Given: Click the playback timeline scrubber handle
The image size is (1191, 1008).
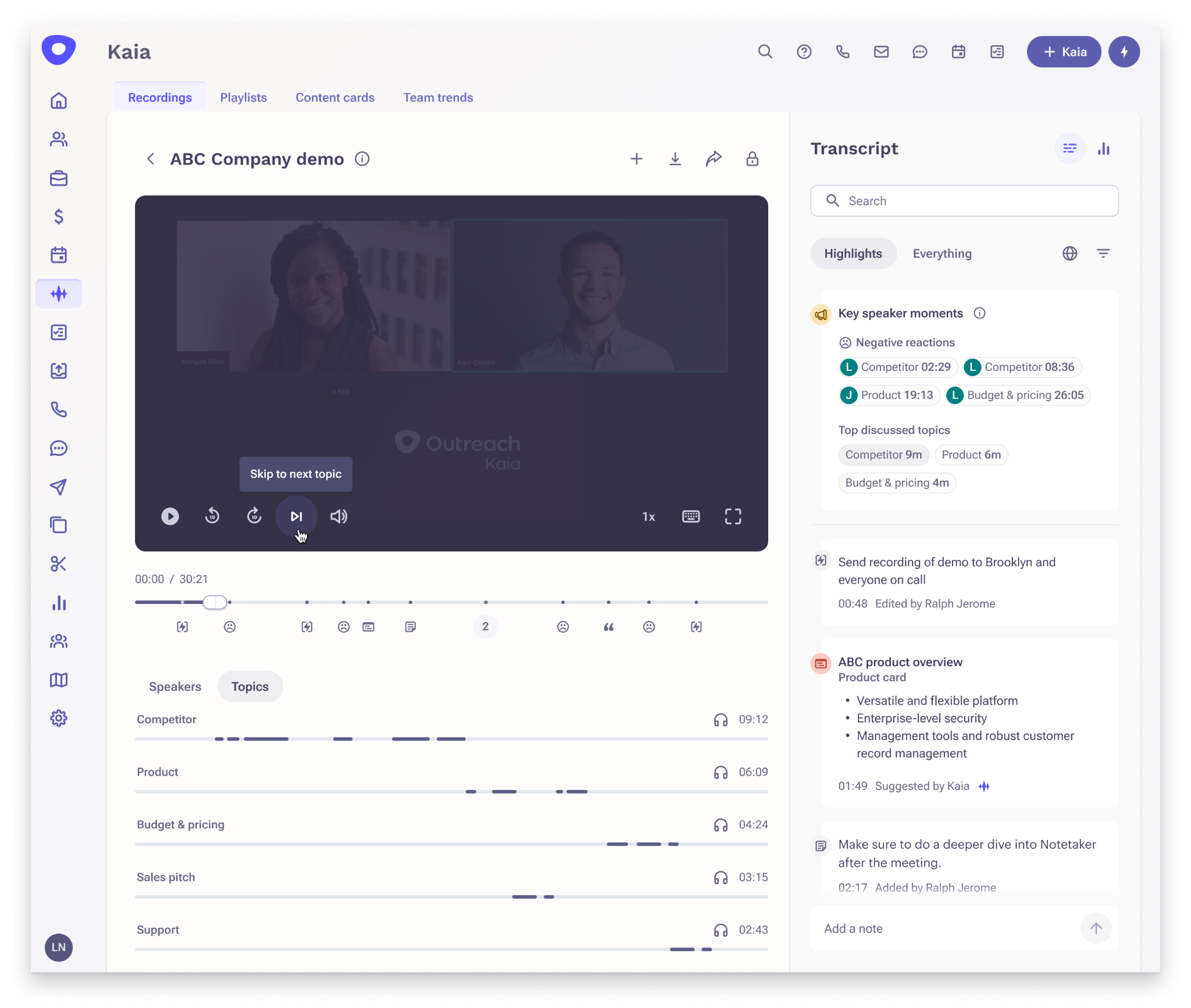Looking at the screenshot, I should [215, 602].
